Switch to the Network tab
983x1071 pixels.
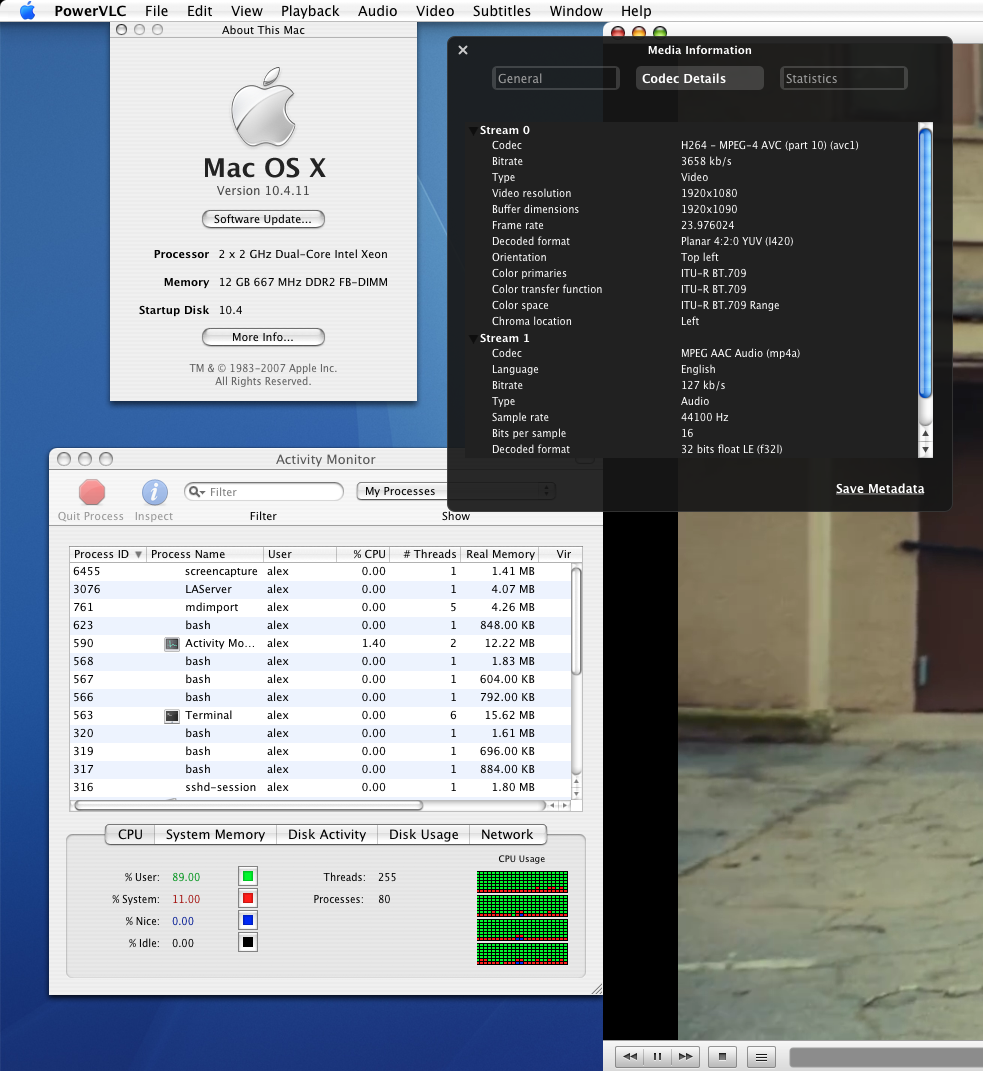[507, 835]
